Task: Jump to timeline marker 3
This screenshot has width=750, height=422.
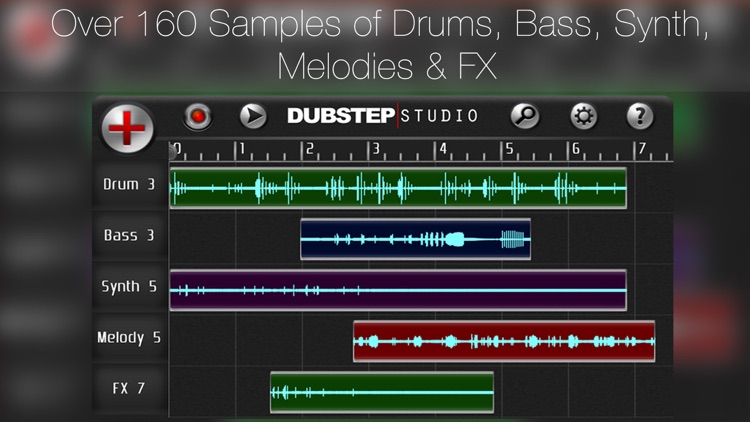Action: (375, 150)
